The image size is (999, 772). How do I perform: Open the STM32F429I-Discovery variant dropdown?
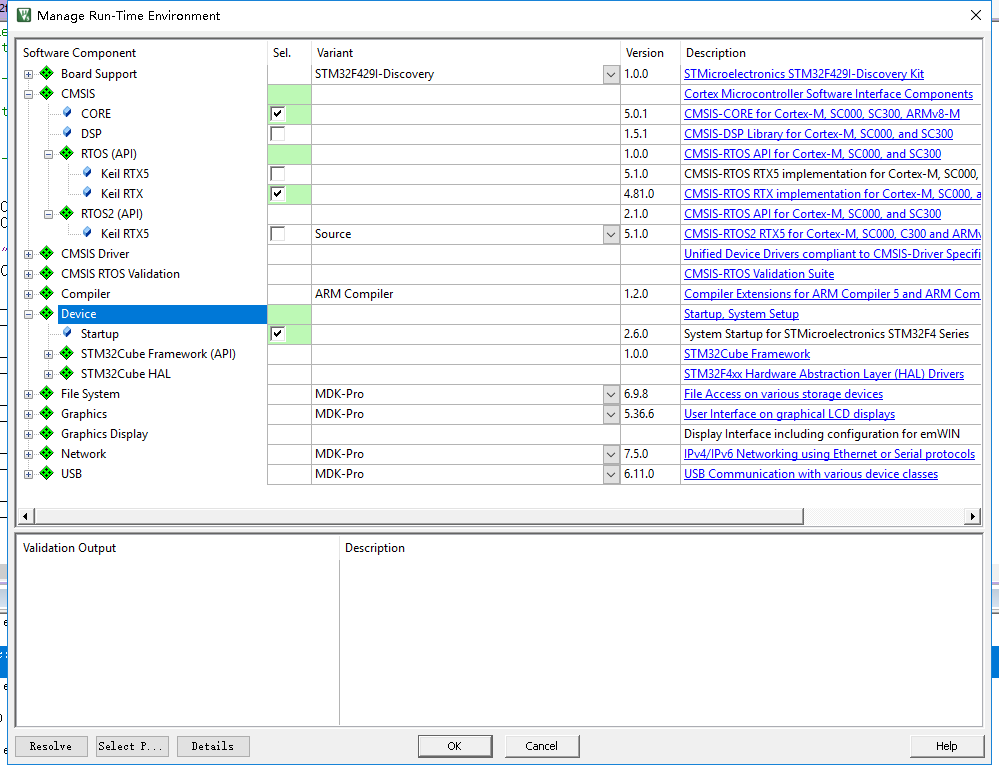click(x=611, y=74)
